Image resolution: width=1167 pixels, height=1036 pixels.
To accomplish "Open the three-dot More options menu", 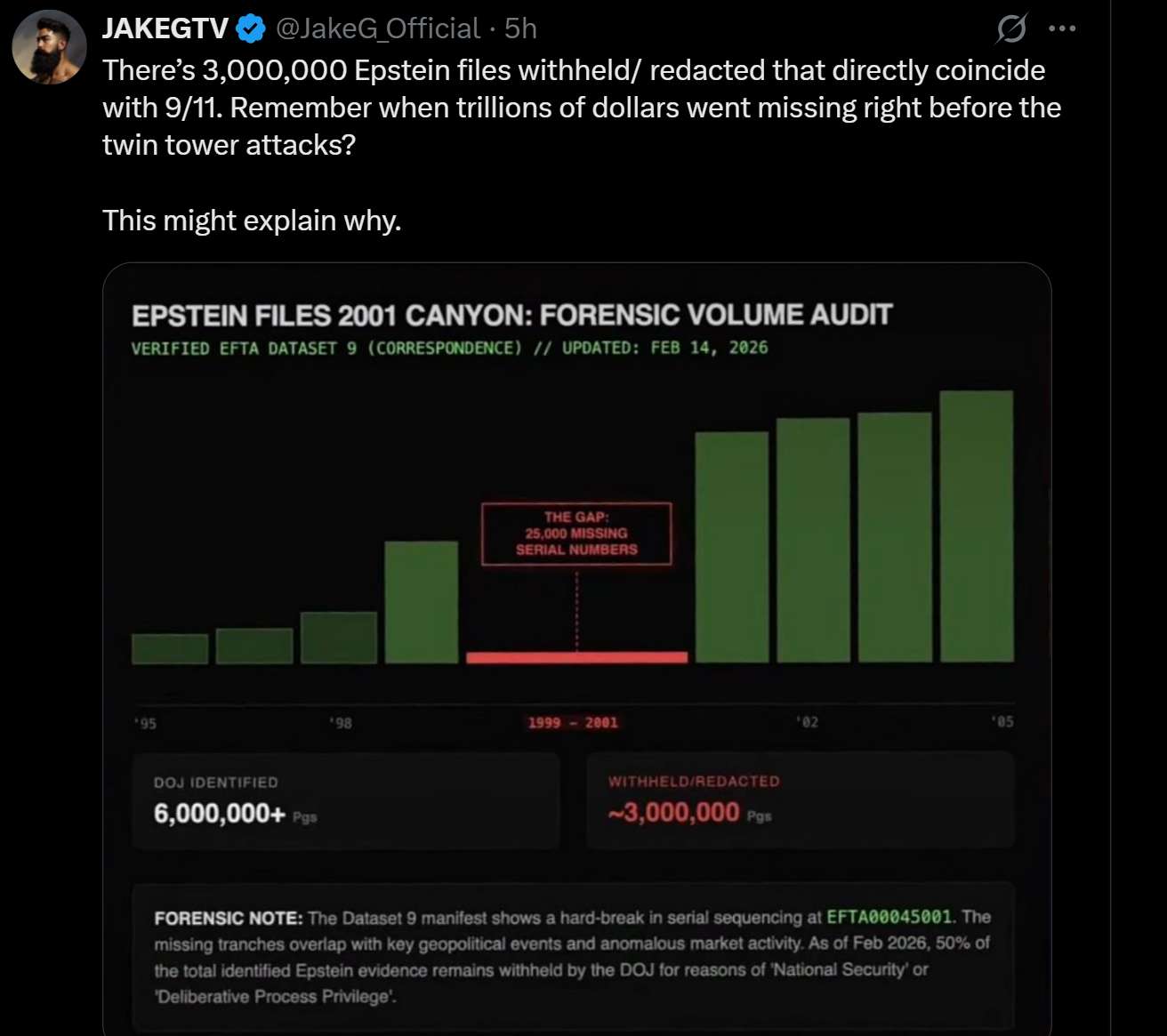I will coord(1062,29).
